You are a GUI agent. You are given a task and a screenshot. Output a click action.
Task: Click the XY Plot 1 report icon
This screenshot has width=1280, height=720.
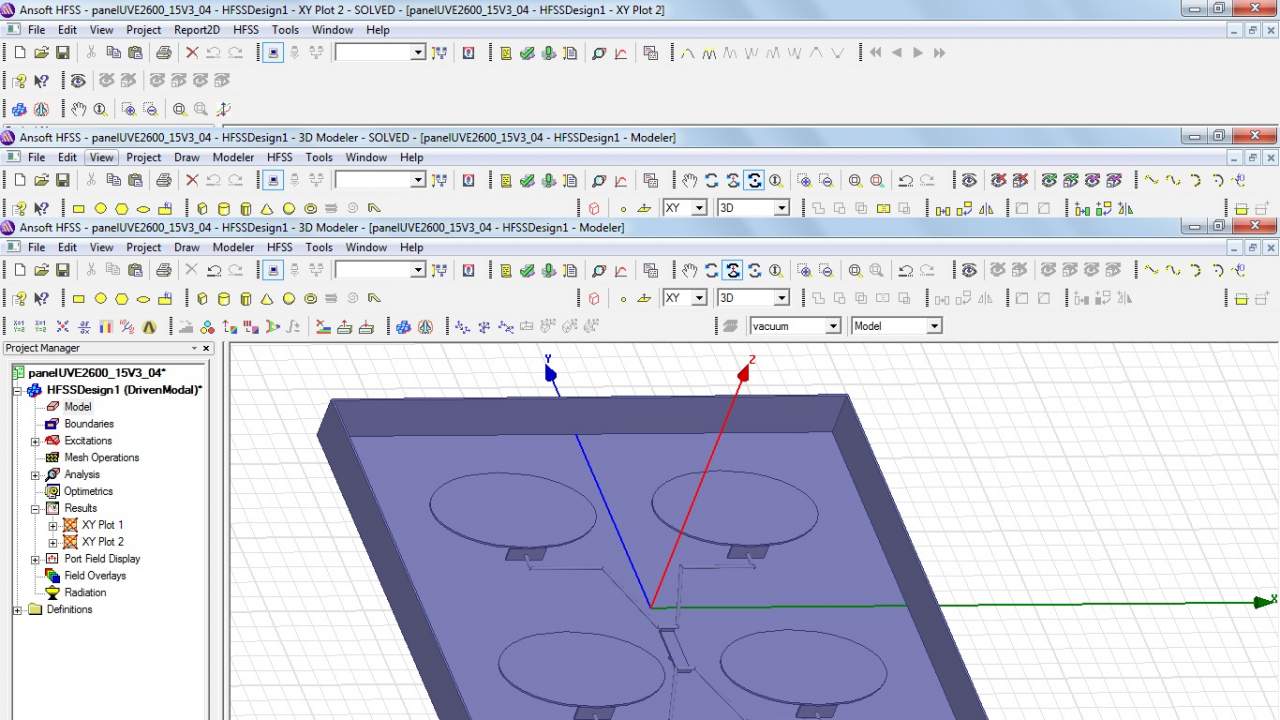point(70,525)
